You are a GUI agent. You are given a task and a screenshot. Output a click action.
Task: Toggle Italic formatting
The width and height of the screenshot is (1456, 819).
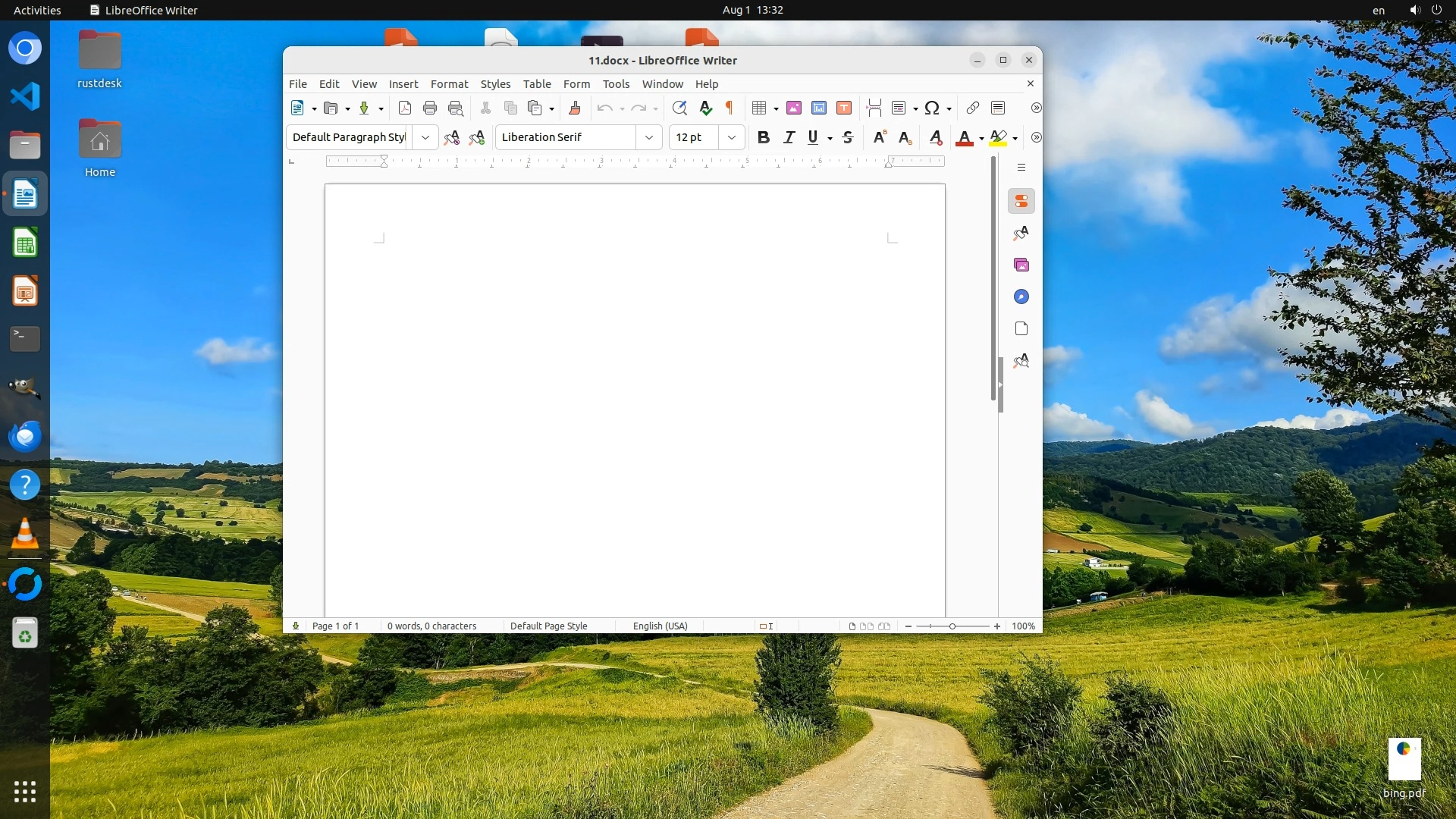coord(789,137)
